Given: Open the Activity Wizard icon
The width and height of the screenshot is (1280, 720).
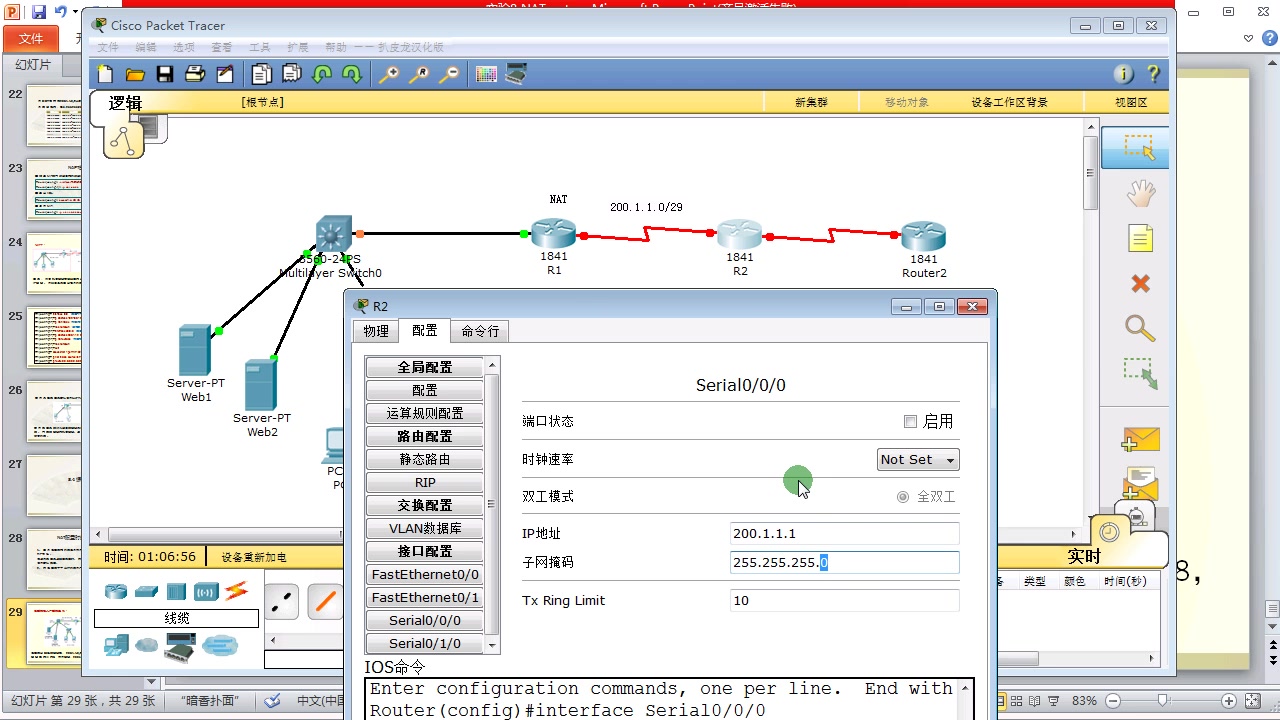Looking at the screenshot, I should tap(225, 74).
